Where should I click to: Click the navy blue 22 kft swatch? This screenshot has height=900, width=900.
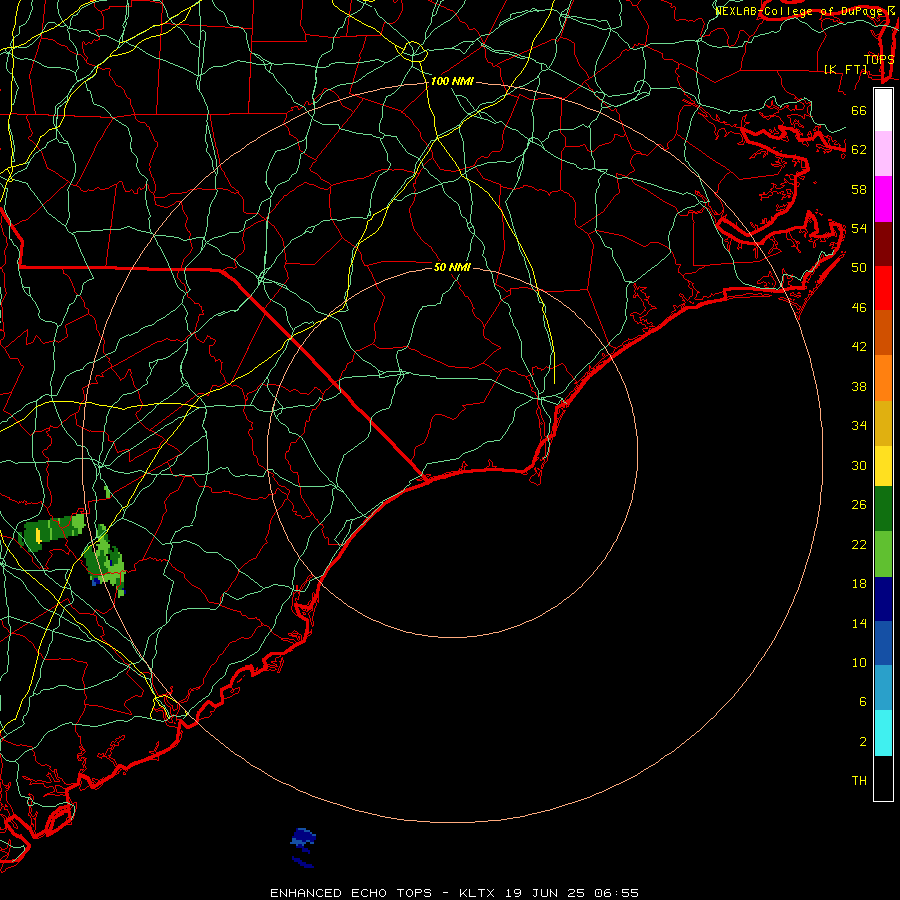[883, 599]
